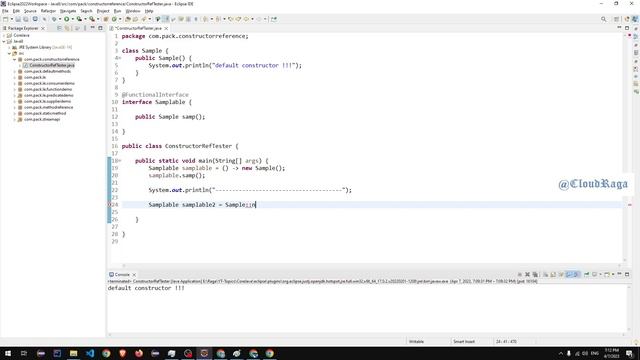640x360 pixels.
Task: Minimize the Package Explorer view
Action: click(x=93, y=28)
